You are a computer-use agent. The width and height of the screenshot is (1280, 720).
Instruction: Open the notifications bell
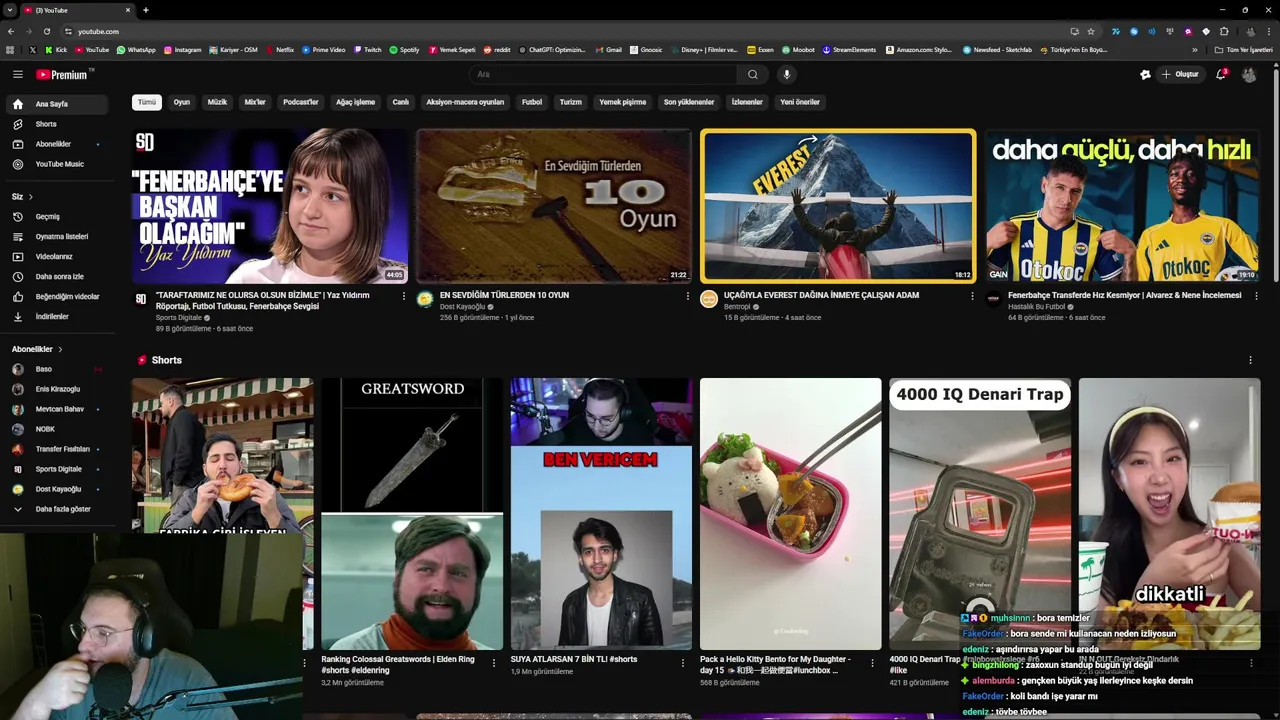click(x=1220, y=74)
